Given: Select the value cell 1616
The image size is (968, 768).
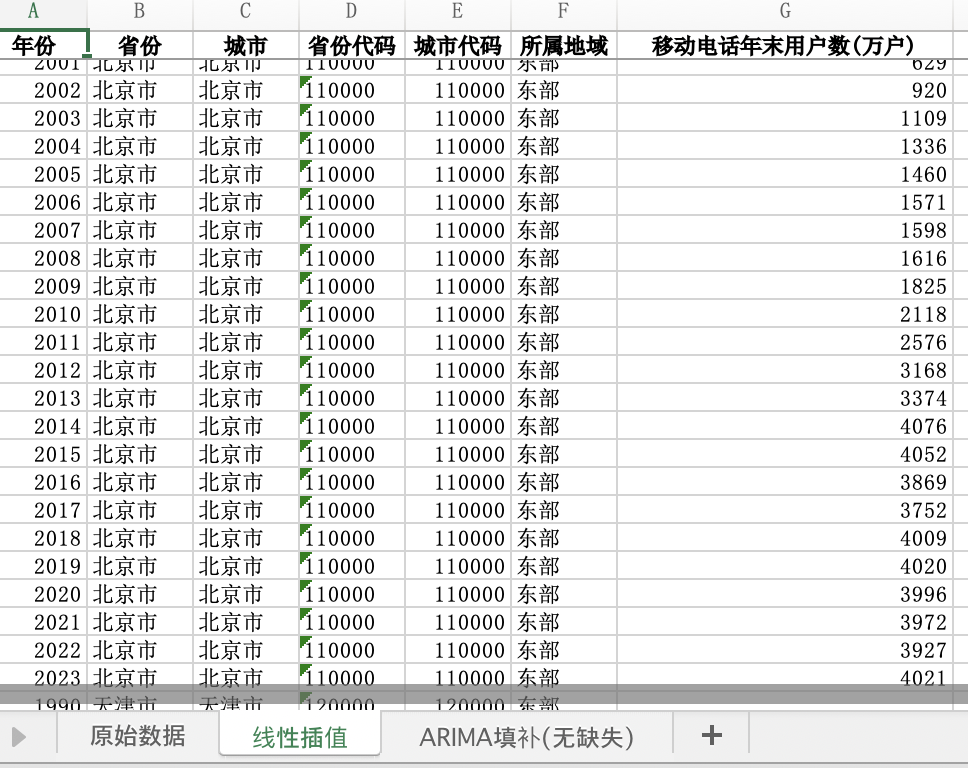Looking at the screenshot, I should point(785,258).
